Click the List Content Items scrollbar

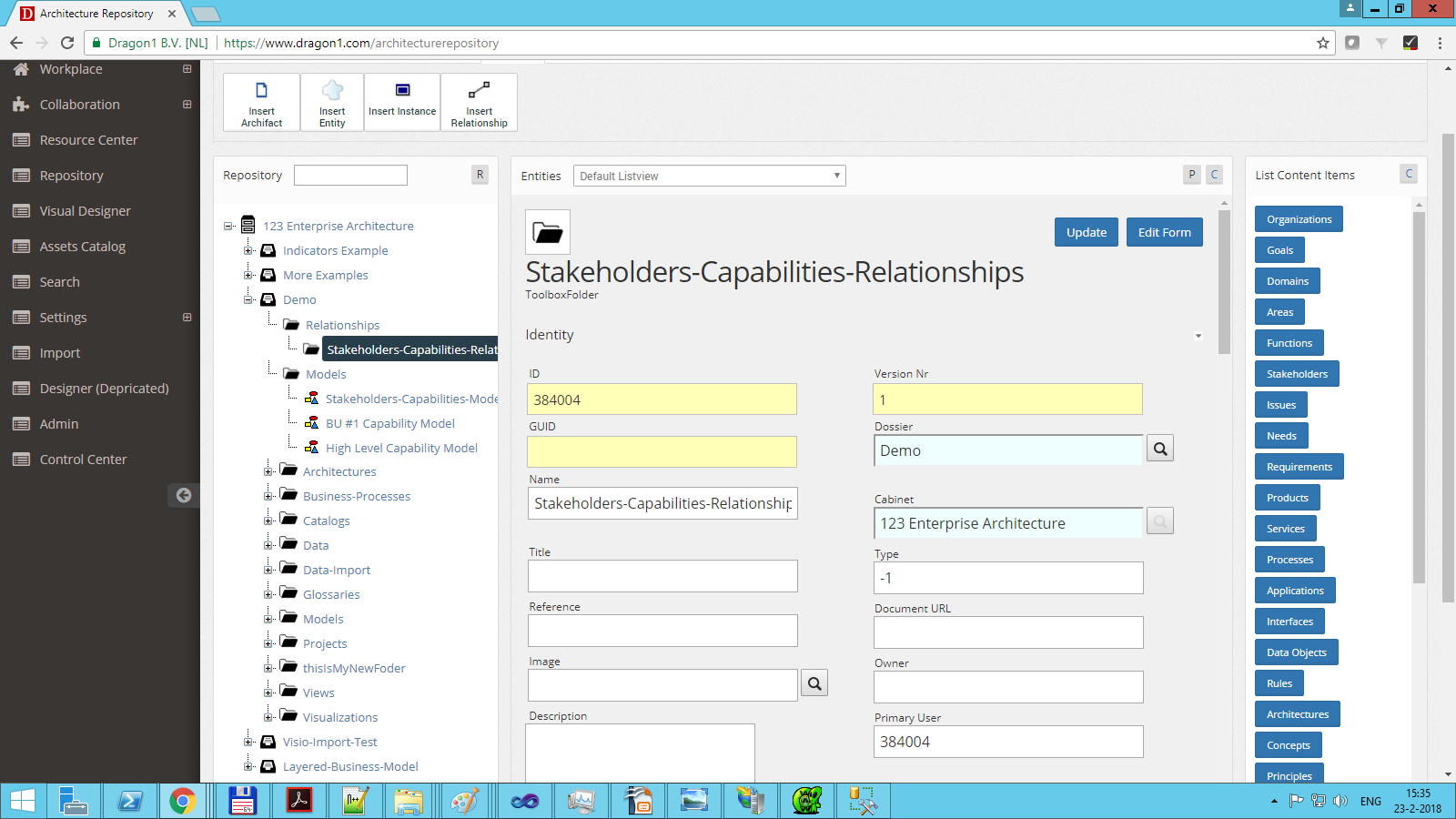[1419, 397]
